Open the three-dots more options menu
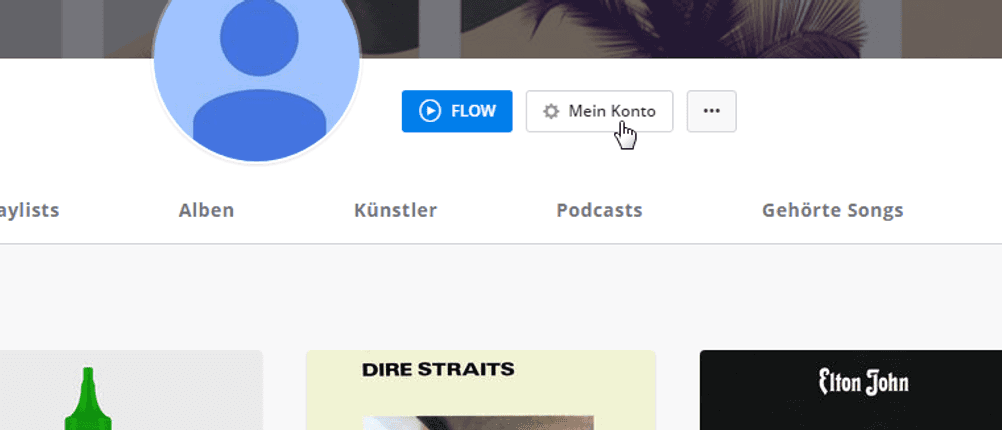 coord(711,111)
